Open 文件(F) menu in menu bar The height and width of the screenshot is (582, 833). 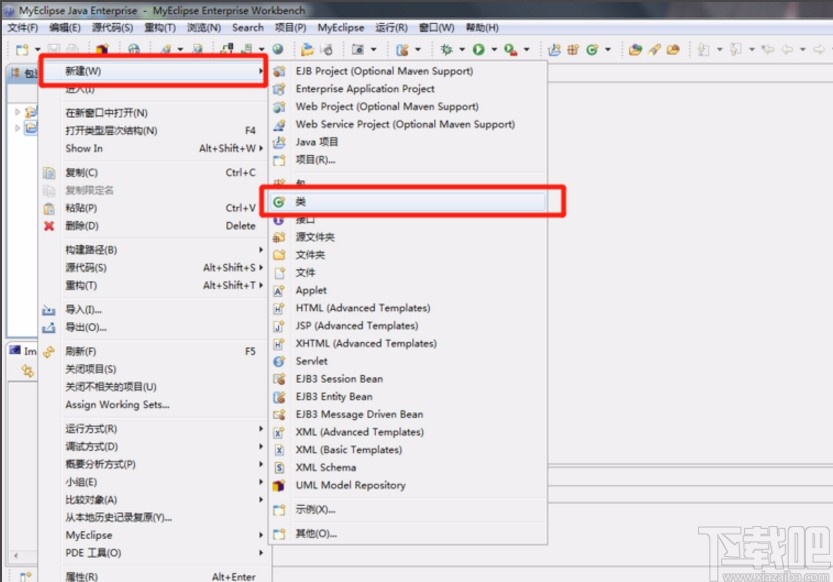tap(23, 28)
